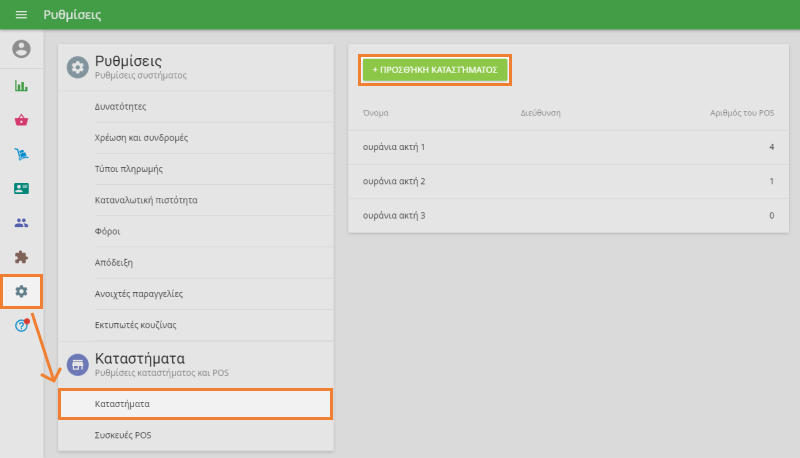The width and height of the screenshot is (800, 458).
Task: Click Ρυθμίσεις καταστήματος και POS heading
Action: point(162,373)
